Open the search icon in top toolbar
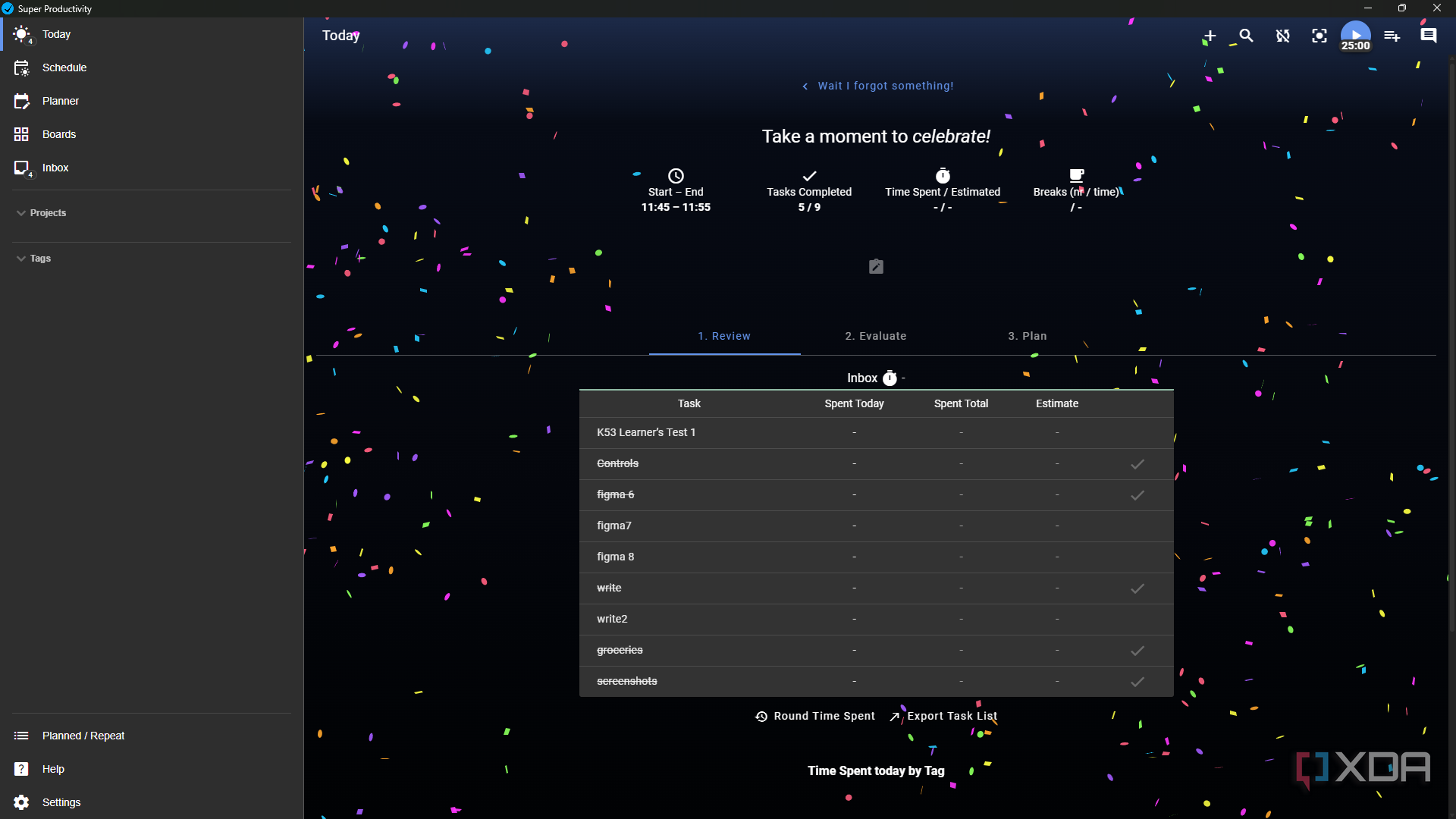 tap(1246, 36)
